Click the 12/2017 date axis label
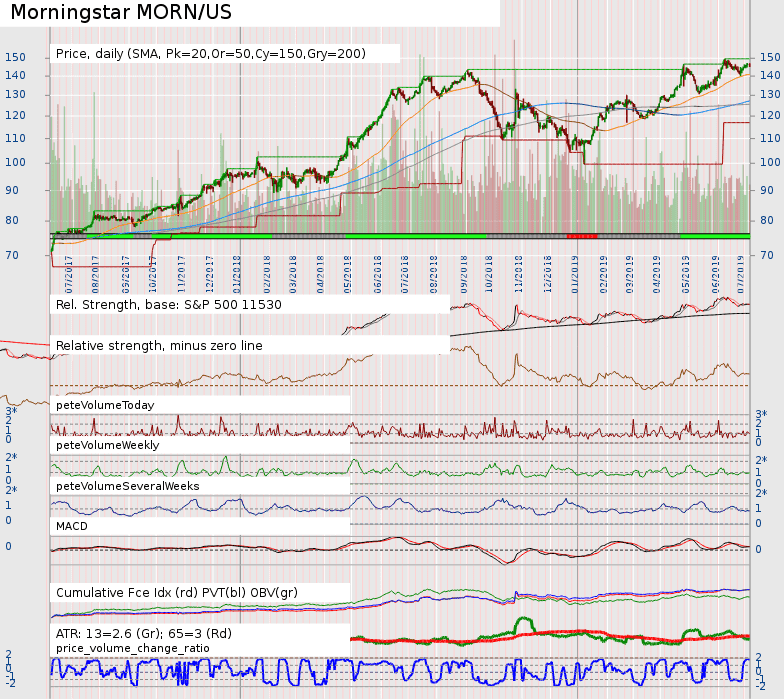This screenshot has width=784, height=699. coord(210,274)
